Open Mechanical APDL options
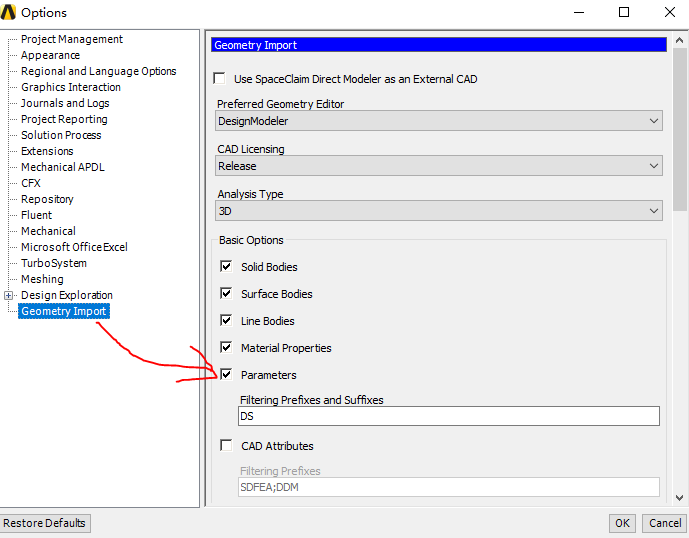 point(63,167)
